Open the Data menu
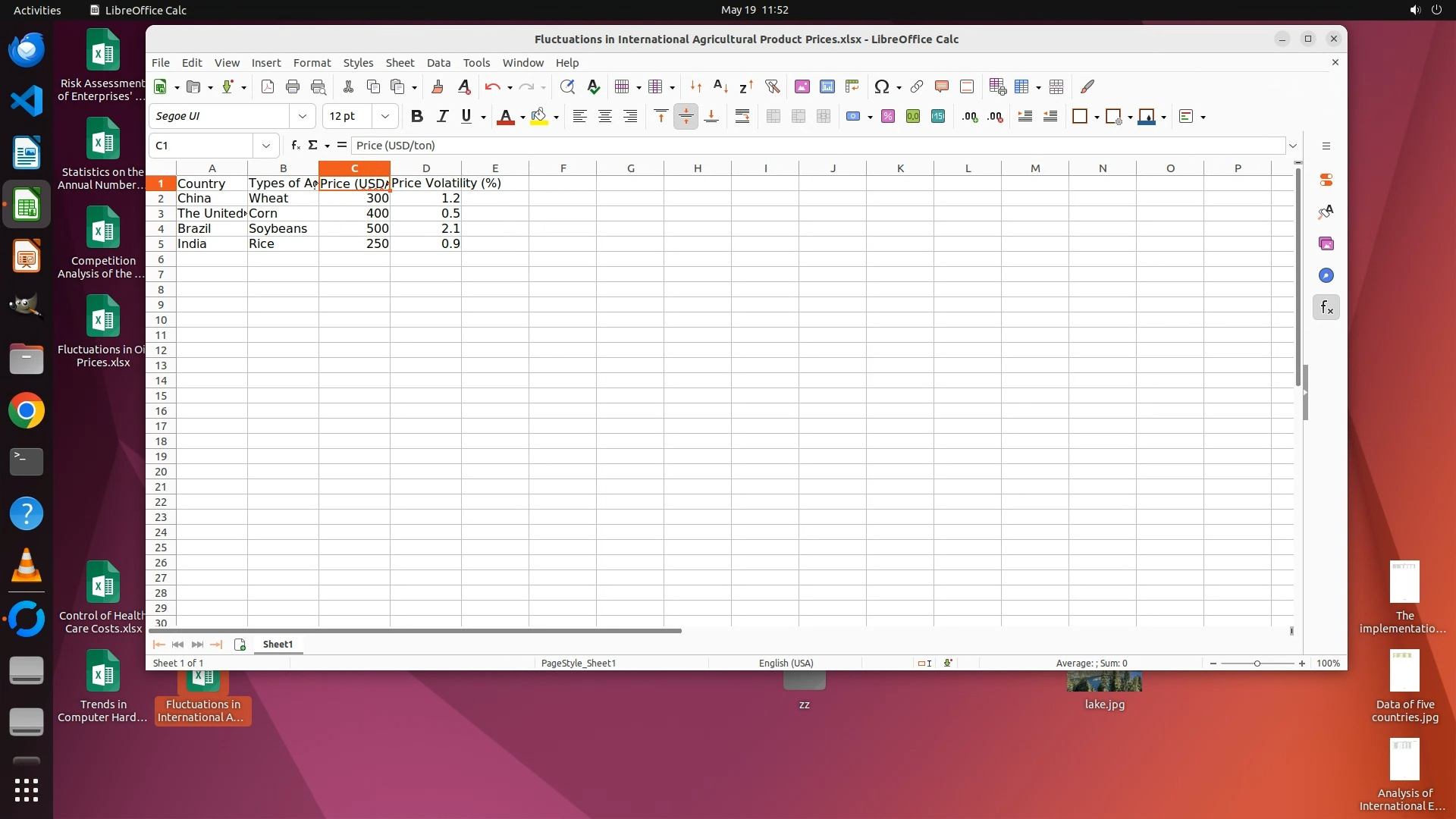The height and width of the screenshot is (819, 1456). pyautogui.click(x=438, y=63)
